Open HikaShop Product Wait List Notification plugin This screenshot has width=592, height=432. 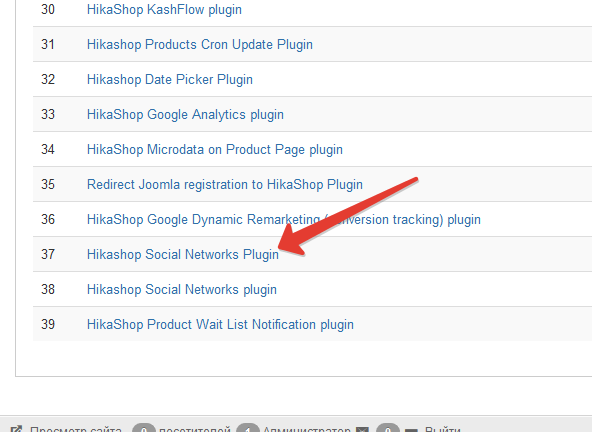point(220,324)
